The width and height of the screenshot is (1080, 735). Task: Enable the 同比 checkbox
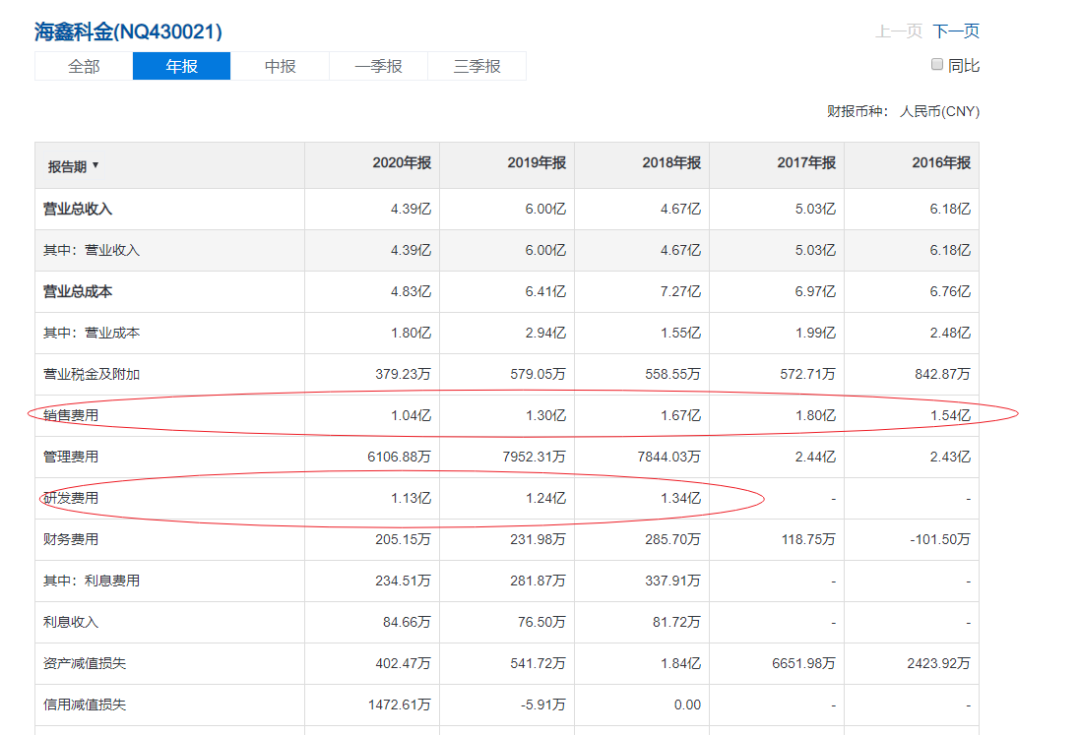(x=937, y=65)
